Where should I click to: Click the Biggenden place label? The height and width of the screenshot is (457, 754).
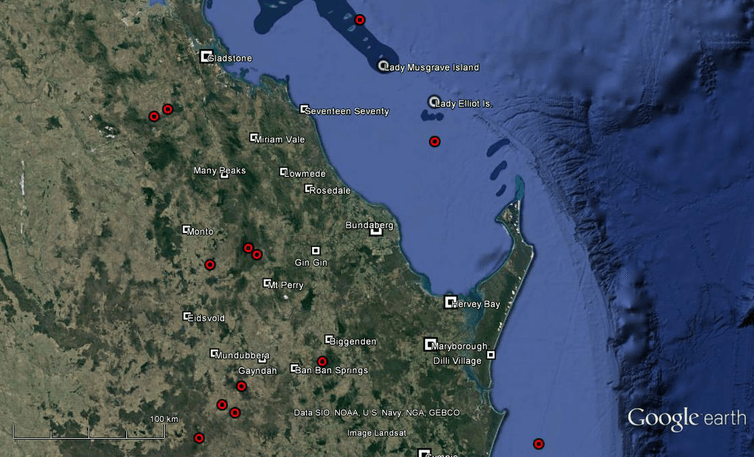coord(356,342)
